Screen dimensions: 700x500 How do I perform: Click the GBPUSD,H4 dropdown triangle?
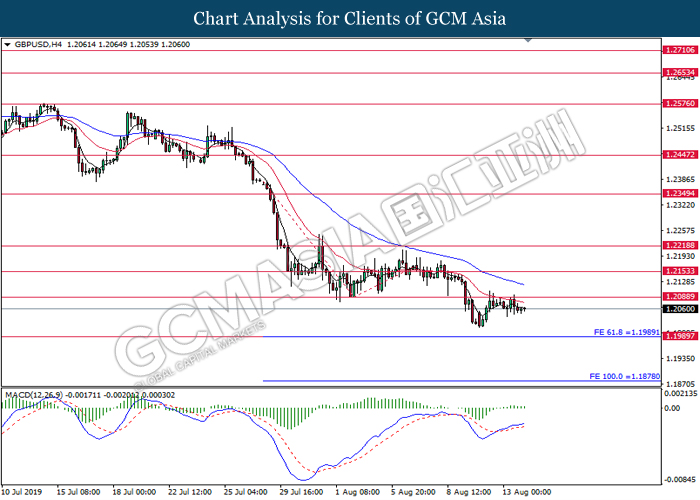pyautogui.click(x=7, y=45)
